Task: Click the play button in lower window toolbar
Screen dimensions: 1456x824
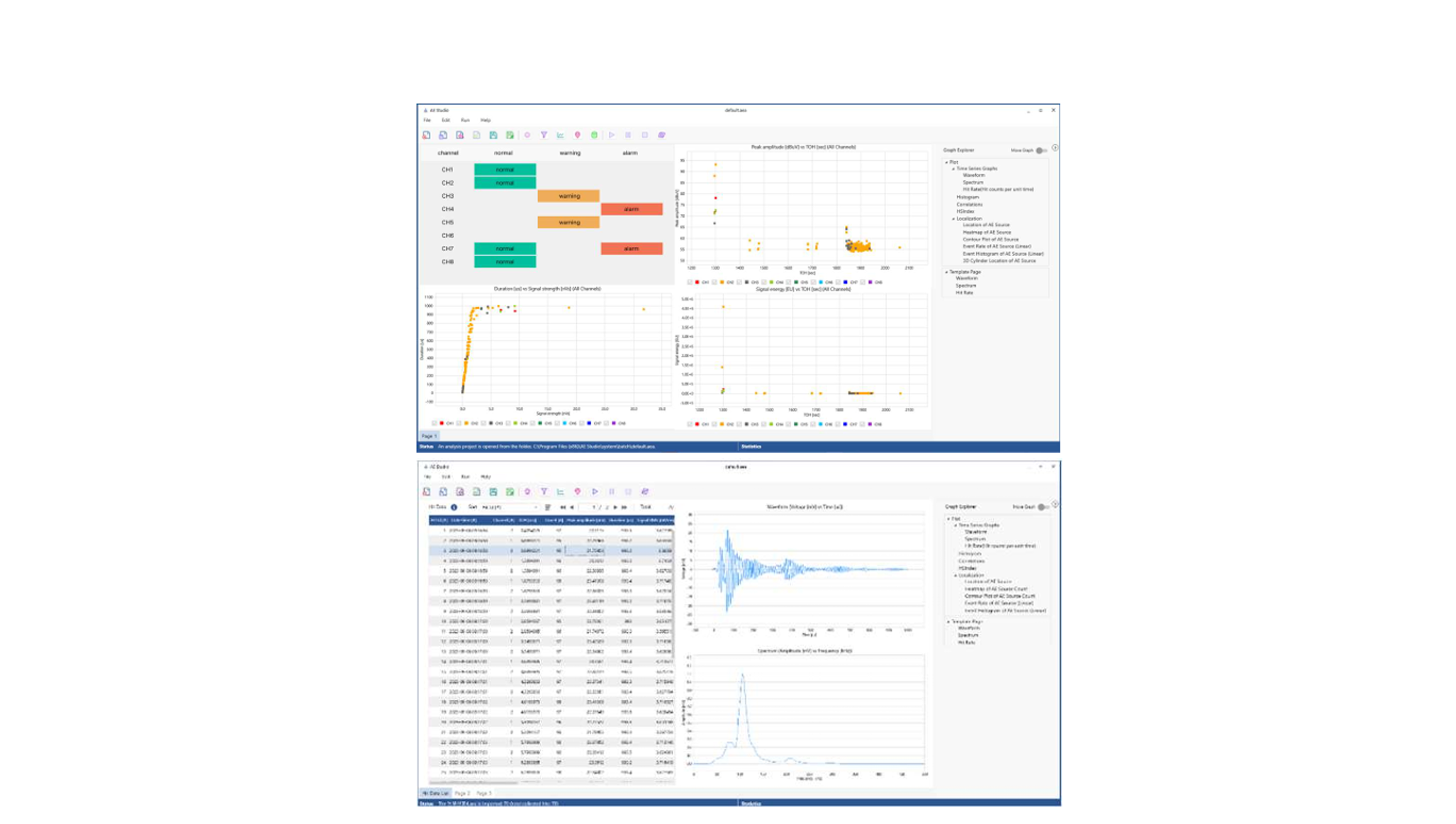Action: [595, 491]
